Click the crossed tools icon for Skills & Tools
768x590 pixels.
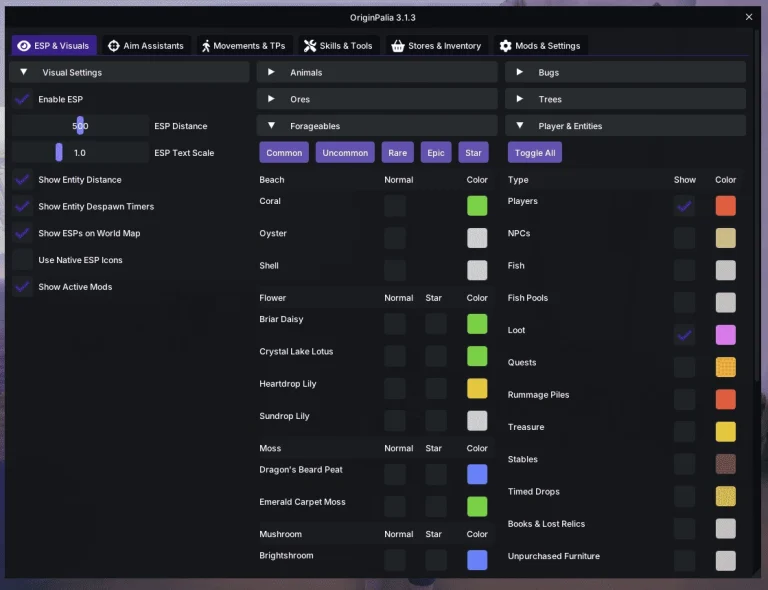click(310, 46)
